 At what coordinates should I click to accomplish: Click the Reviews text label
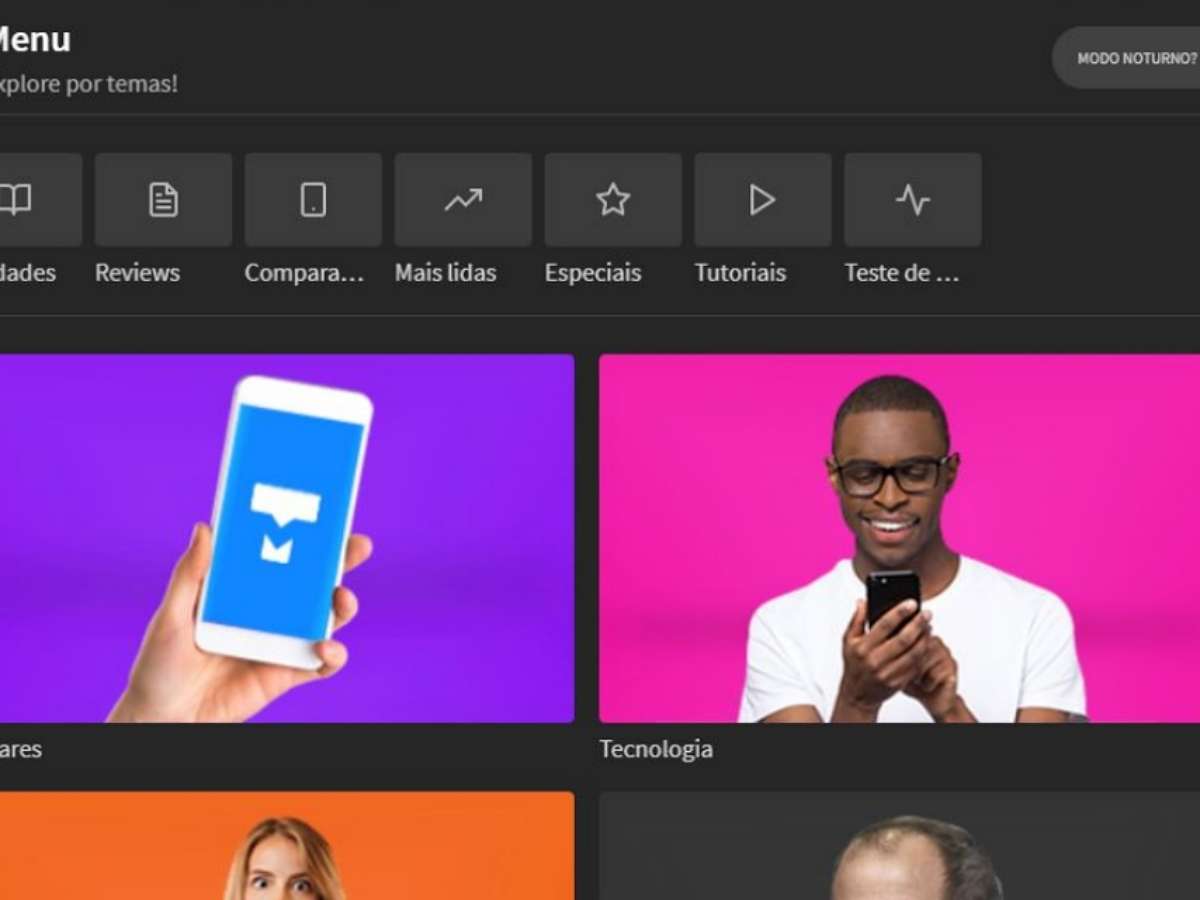137,273
